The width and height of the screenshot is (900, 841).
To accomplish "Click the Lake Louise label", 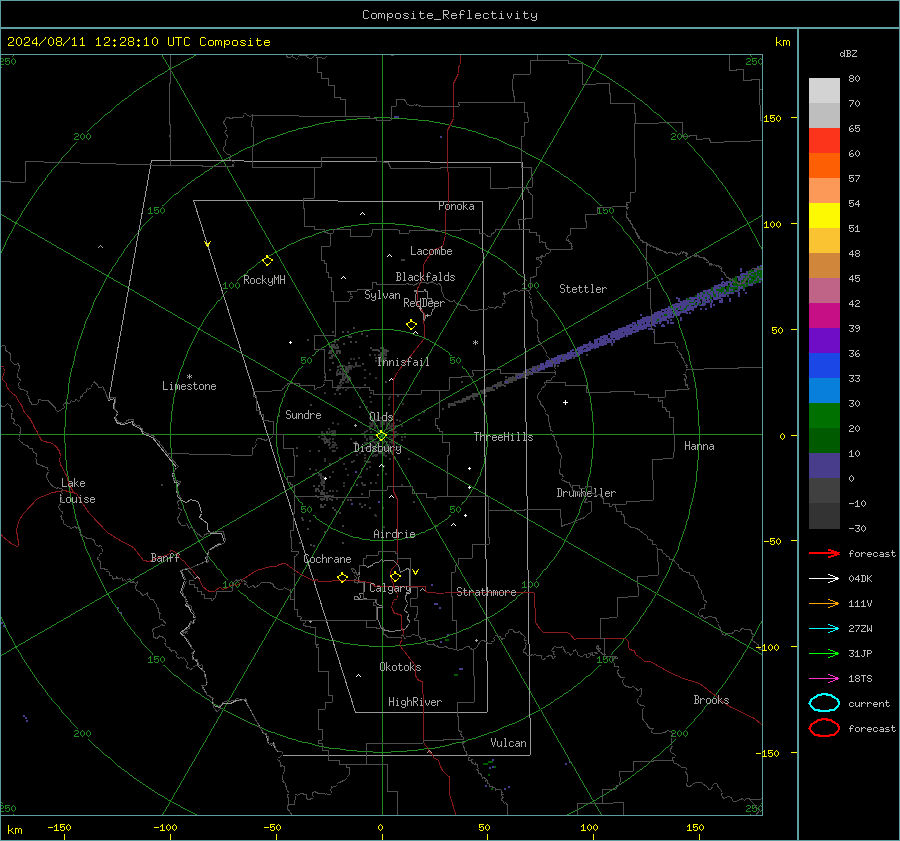I will [77, 491].
